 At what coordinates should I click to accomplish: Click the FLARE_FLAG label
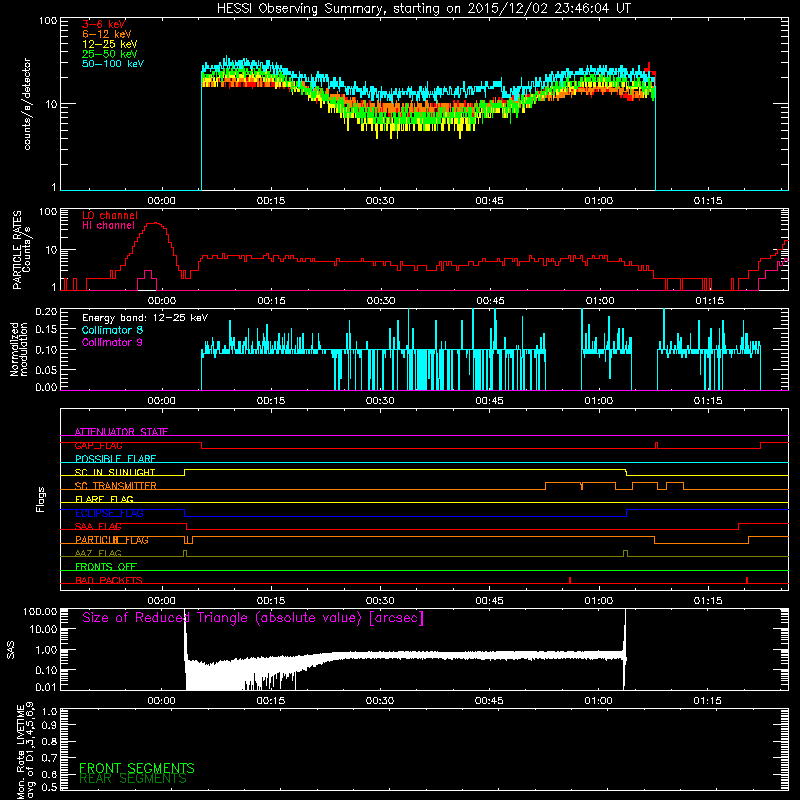point(104,499)
